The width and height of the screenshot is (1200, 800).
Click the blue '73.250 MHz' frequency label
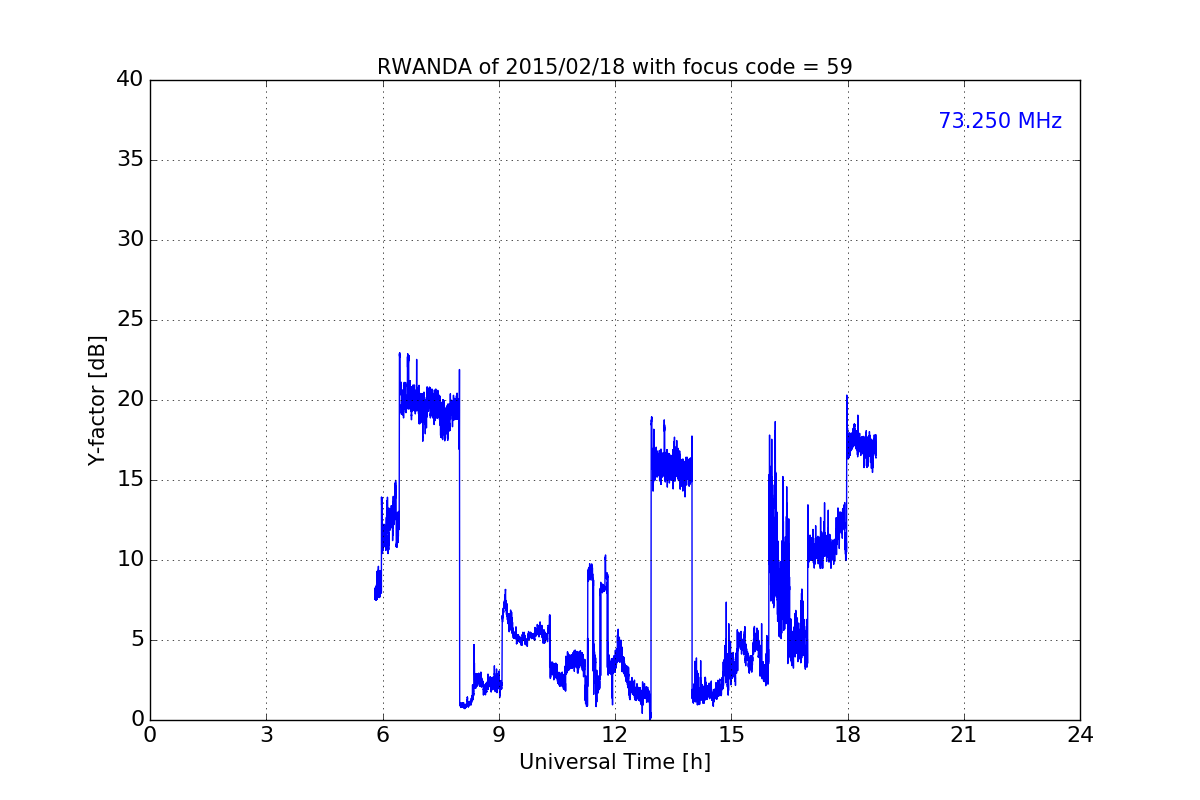[1000, 121]
